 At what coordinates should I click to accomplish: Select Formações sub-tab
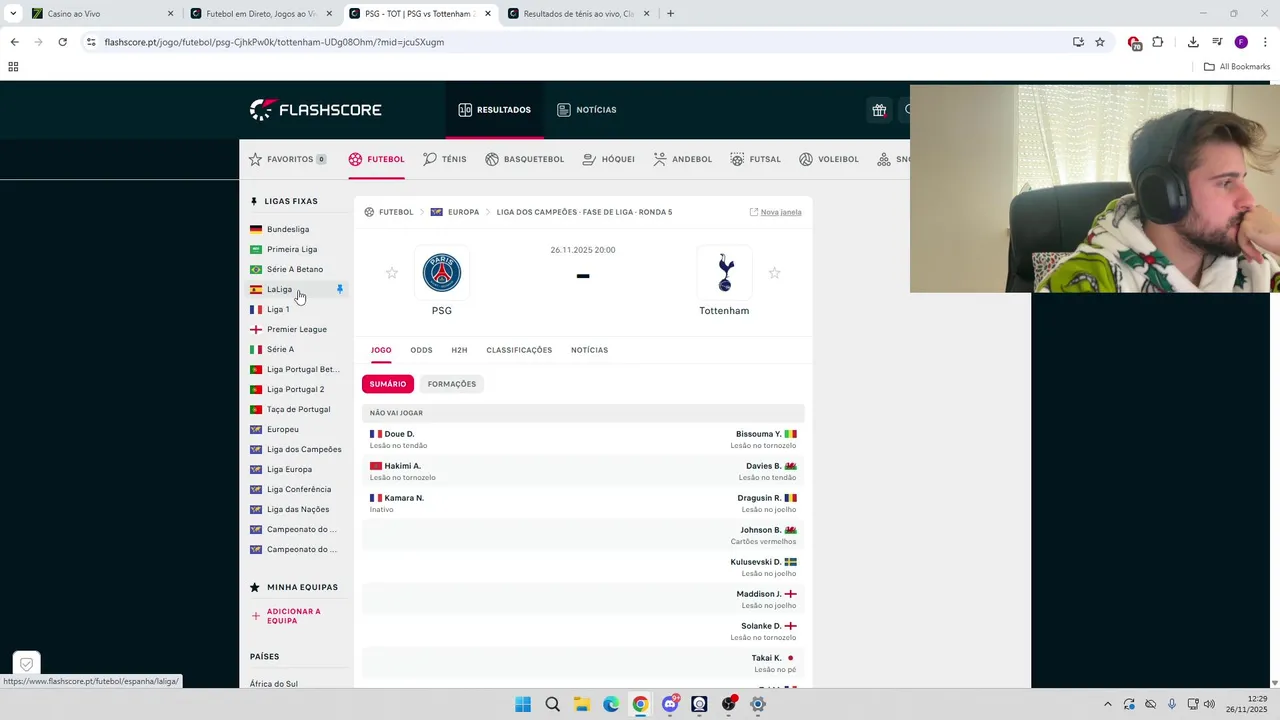pos(452,384)
